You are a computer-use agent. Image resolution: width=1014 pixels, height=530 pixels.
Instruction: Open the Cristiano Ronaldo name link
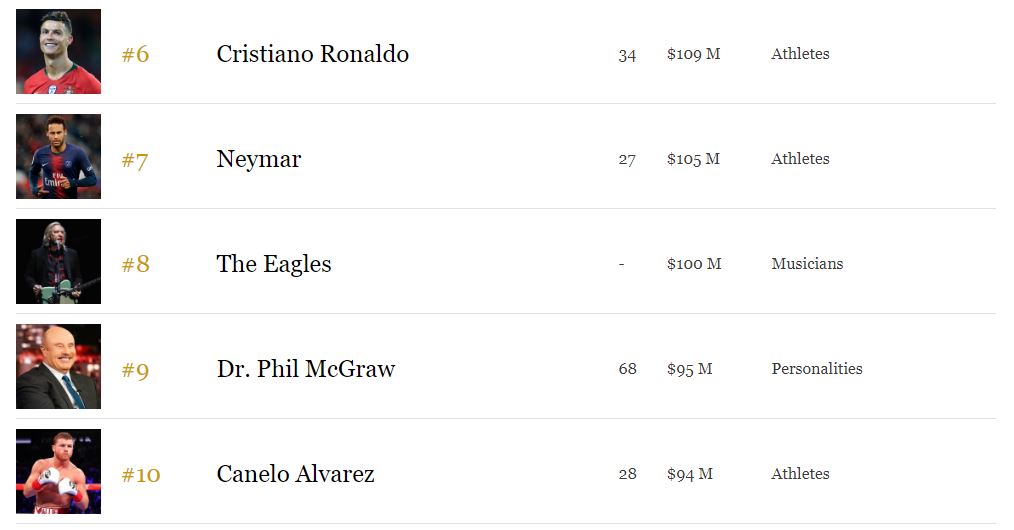click(312, 54)
